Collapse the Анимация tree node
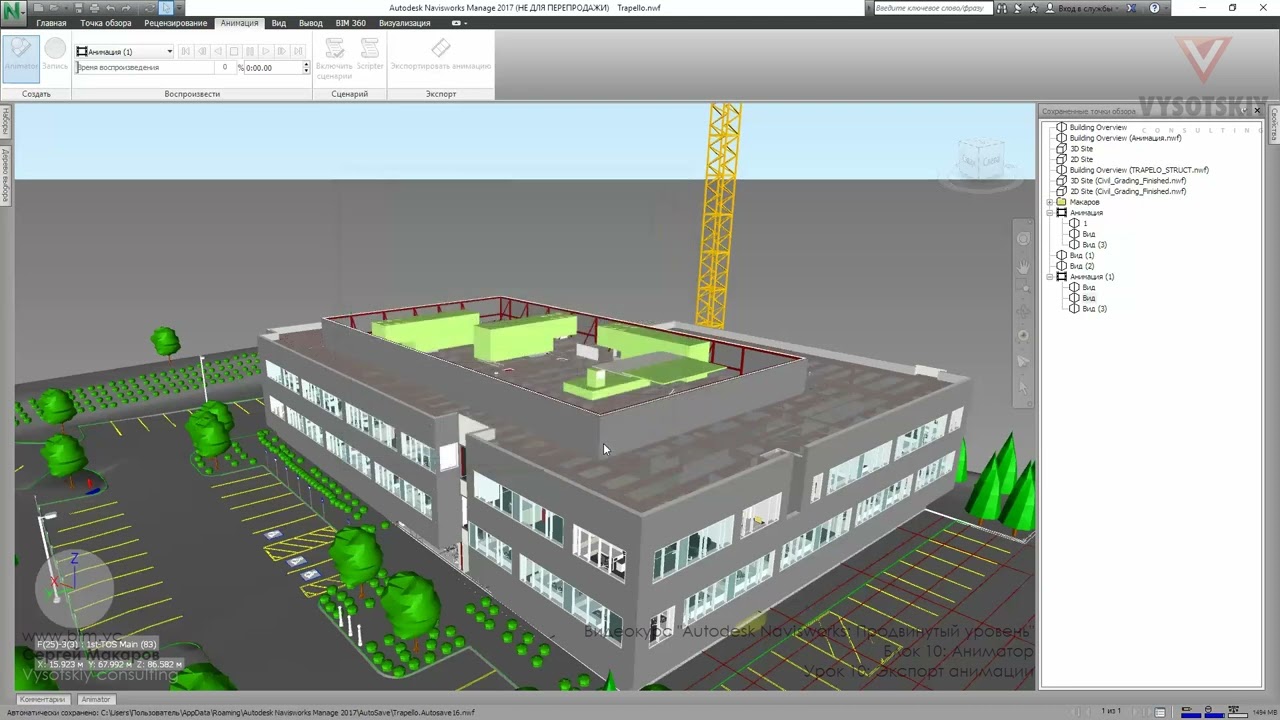 point(1050,213)
